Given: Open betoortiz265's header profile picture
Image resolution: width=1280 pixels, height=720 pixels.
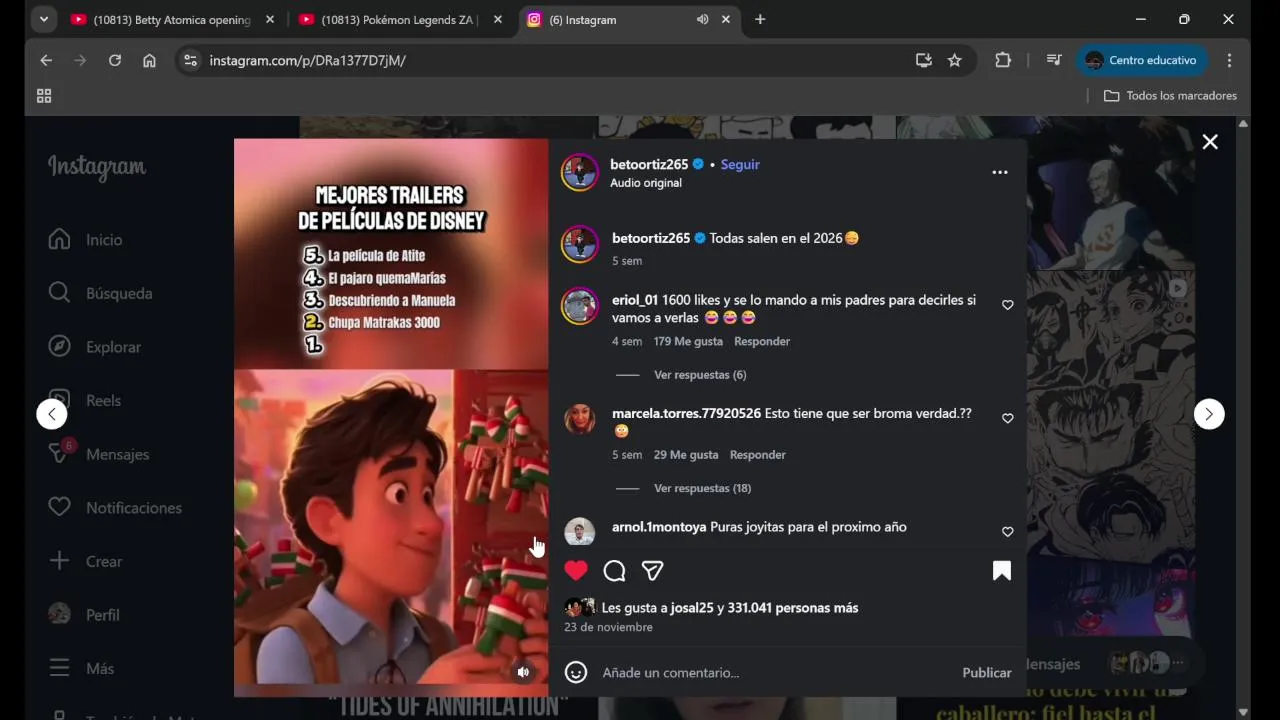Looking at the screenshot, I should pos(580,173).
